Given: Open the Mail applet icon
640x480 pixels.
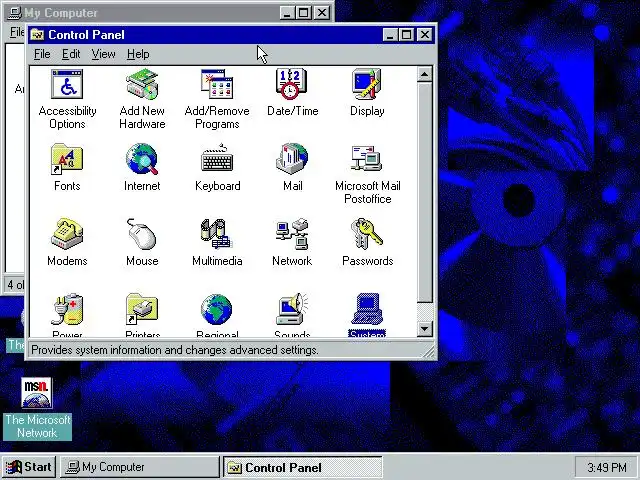Looking at the screenshot, I should (x=292, y=159).
